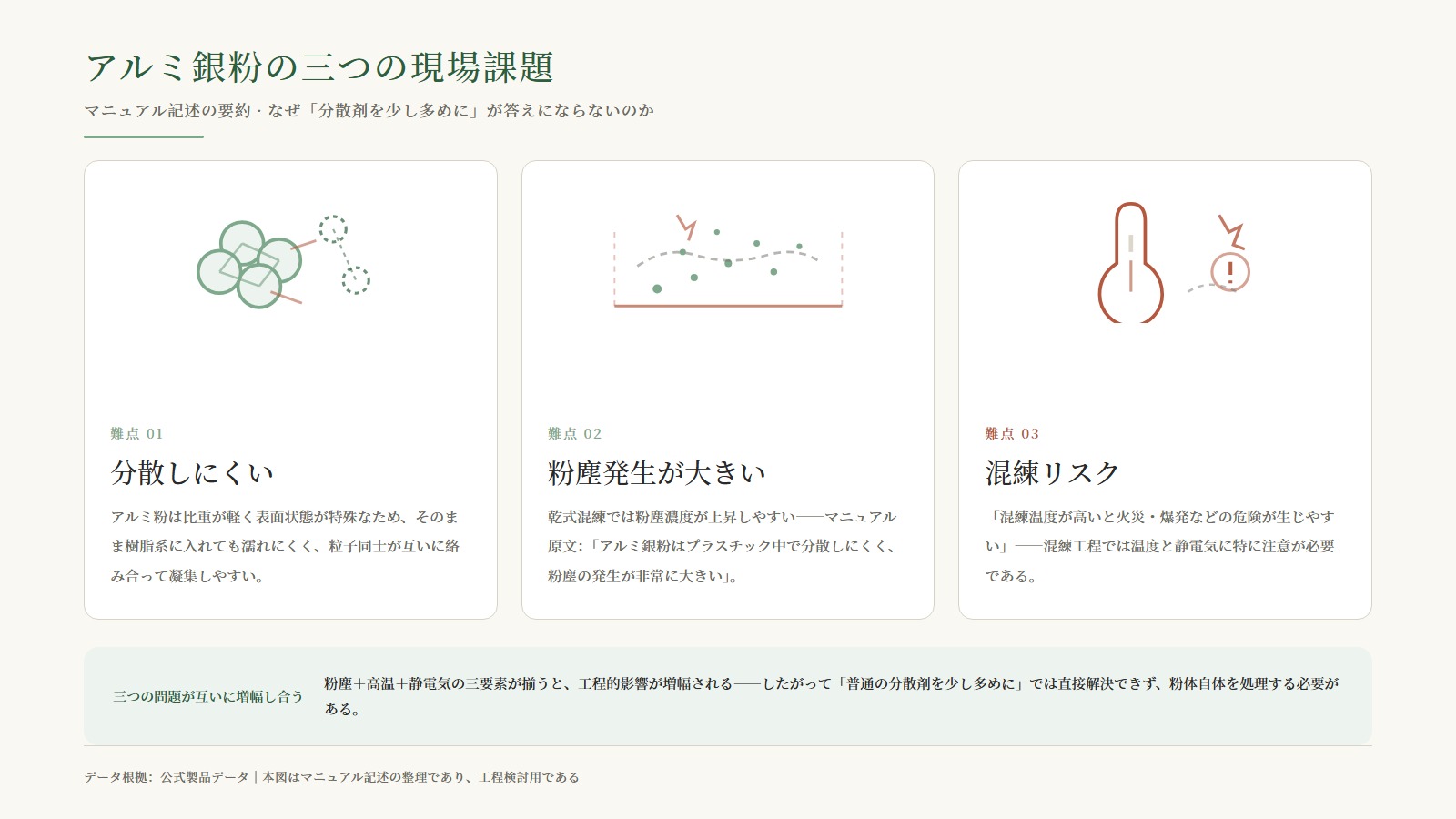Click the label 難点 01

click(137, 434)
